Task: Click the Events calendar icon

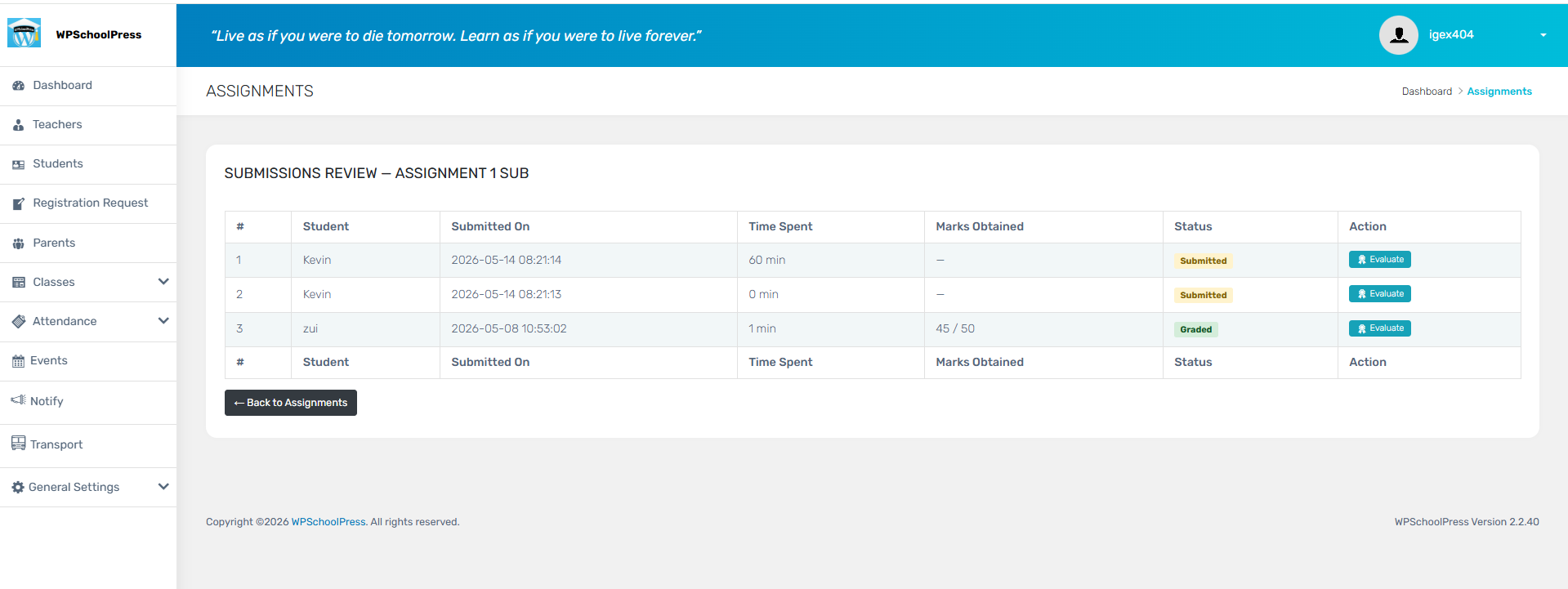Action: click(18, 361)
